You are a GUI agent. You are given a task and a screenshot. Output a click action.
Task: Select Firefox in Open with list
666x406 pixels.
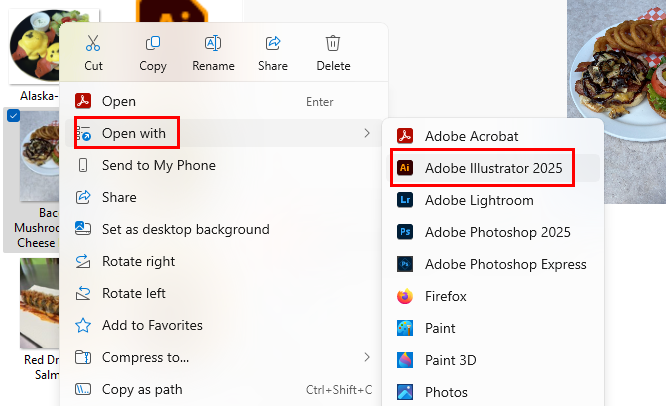point(493,296)
